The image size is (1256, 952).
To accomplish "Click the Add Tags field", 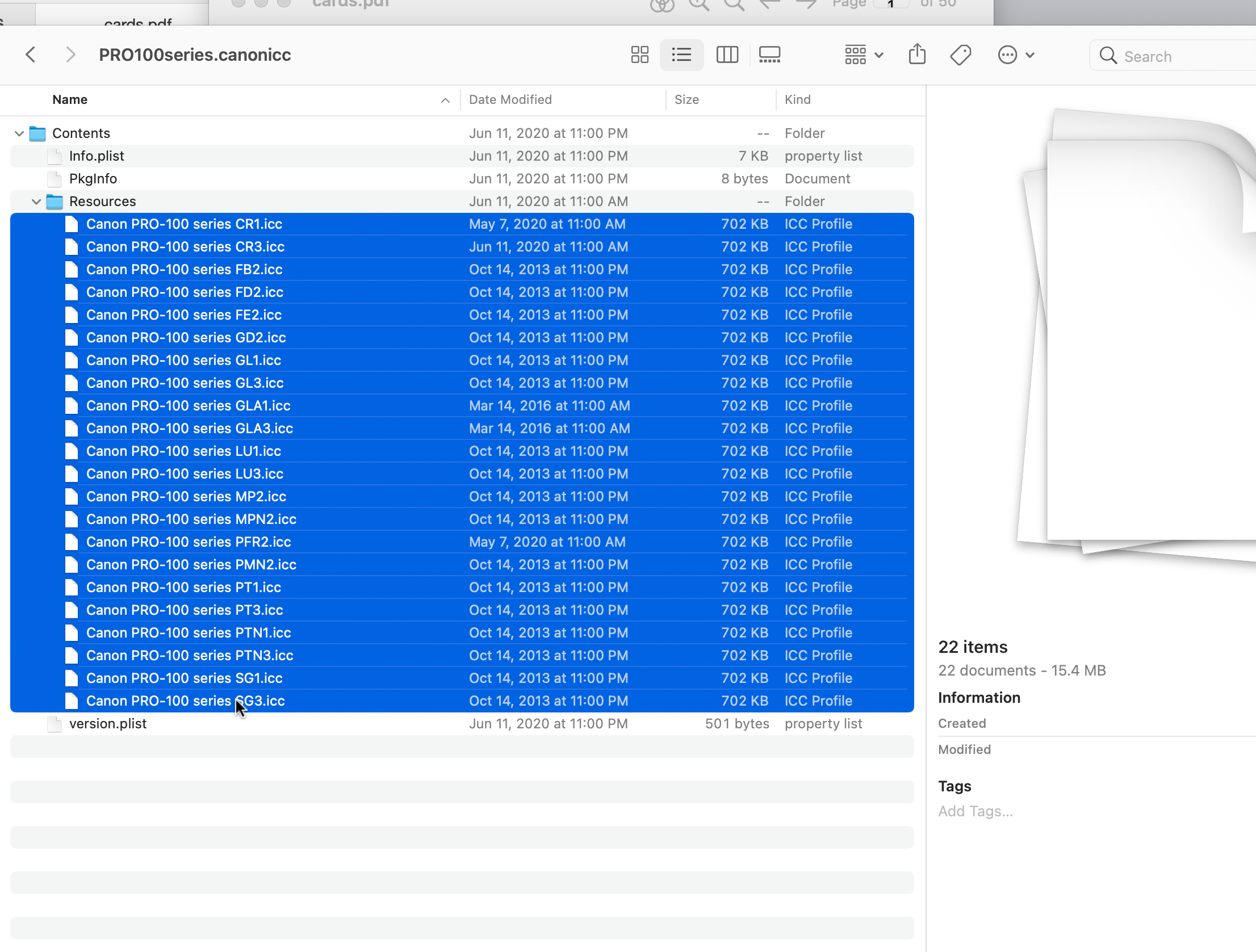I will [975, 811].
